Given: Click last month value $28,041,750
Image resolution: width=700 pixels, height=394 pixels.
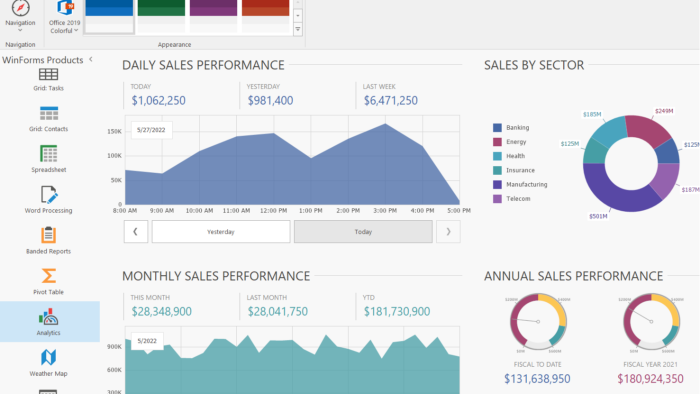Looking at the screenshot, I should (278, 311).
